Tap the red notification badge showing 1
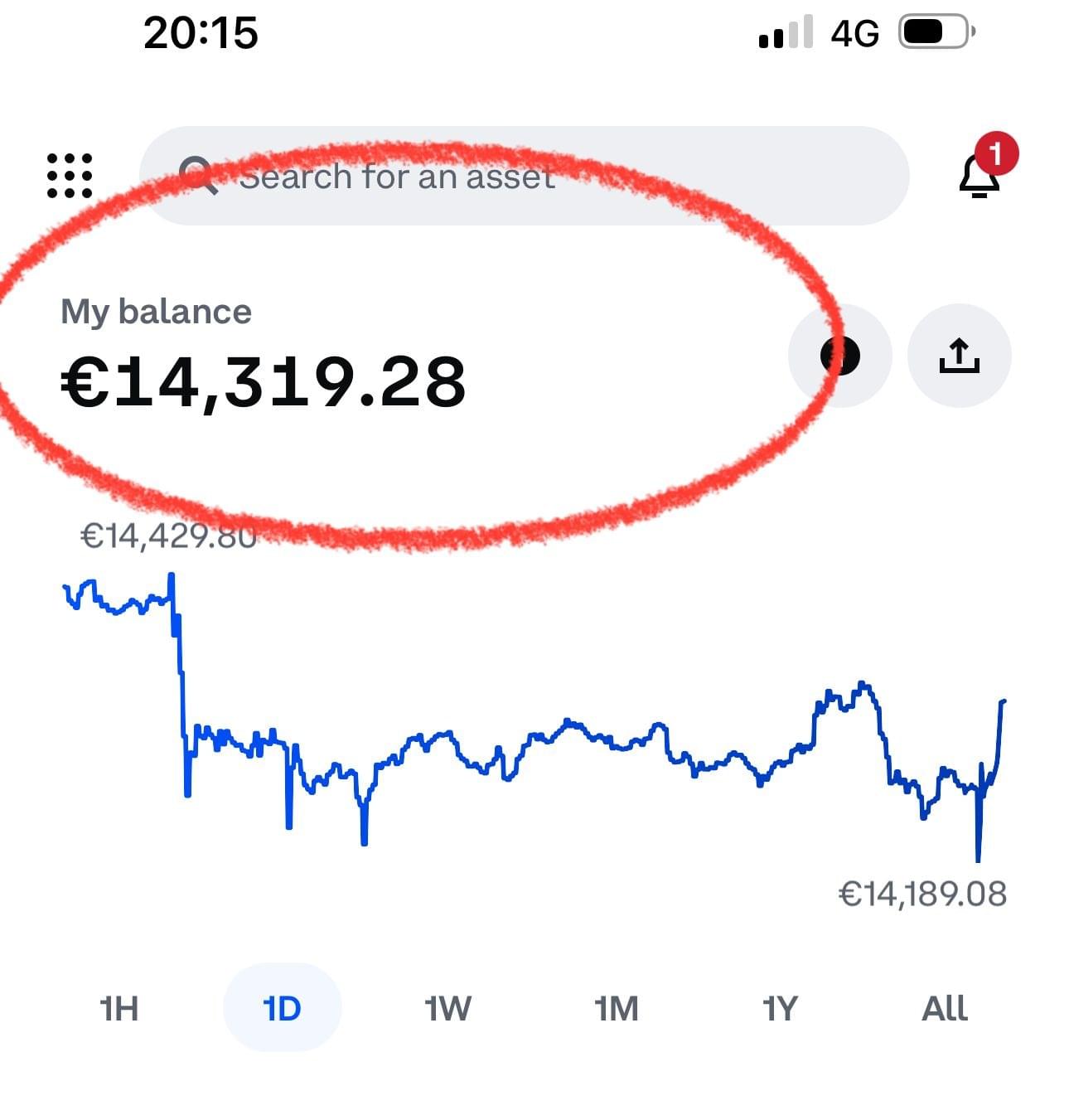 point(996,153)
